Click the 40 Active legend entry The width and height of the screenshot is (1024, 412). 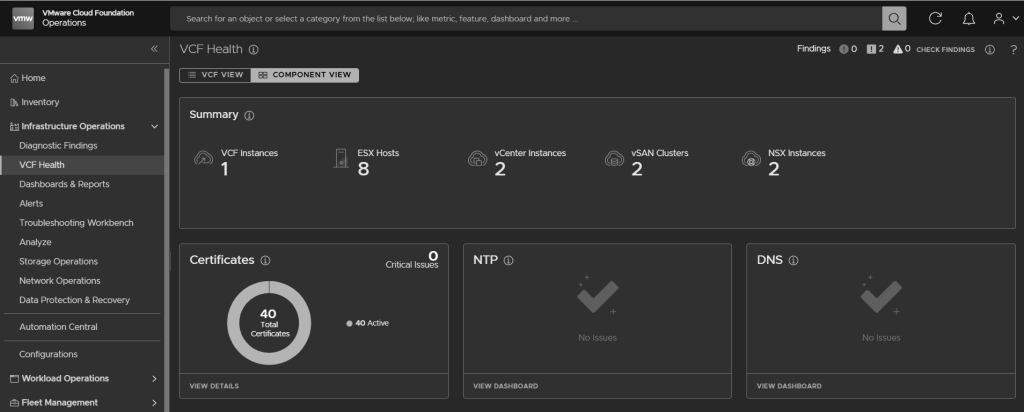[368, 323]
